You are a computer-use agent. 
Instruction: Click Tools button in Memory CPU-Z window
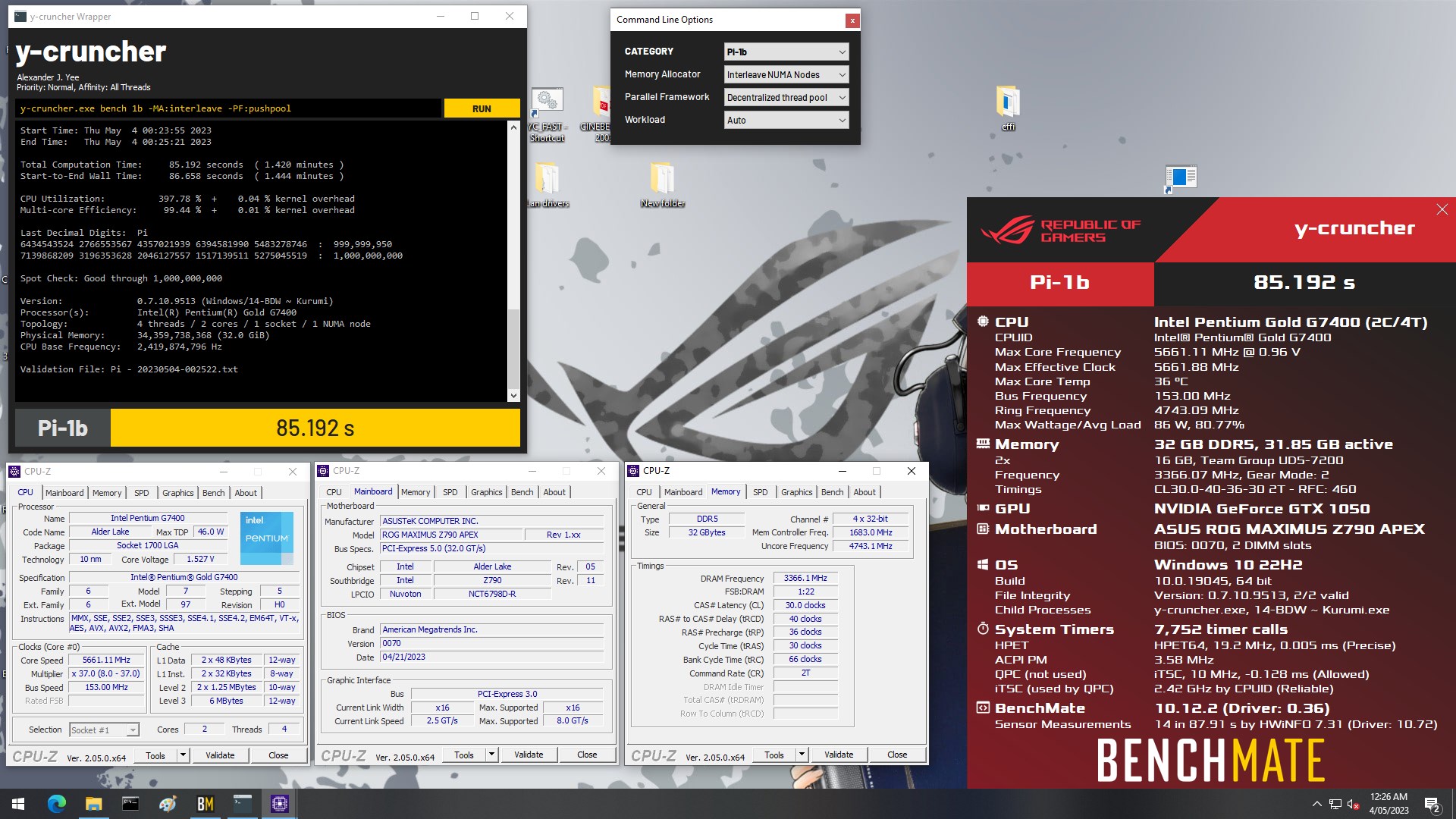click(774, 755)
